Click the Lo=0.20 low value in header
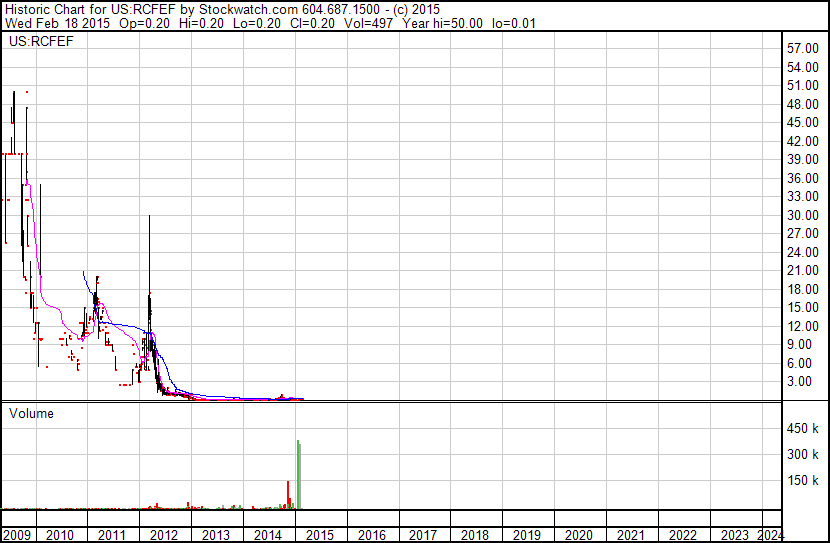Viewport: 830px width, 543px height. (257, 23)
